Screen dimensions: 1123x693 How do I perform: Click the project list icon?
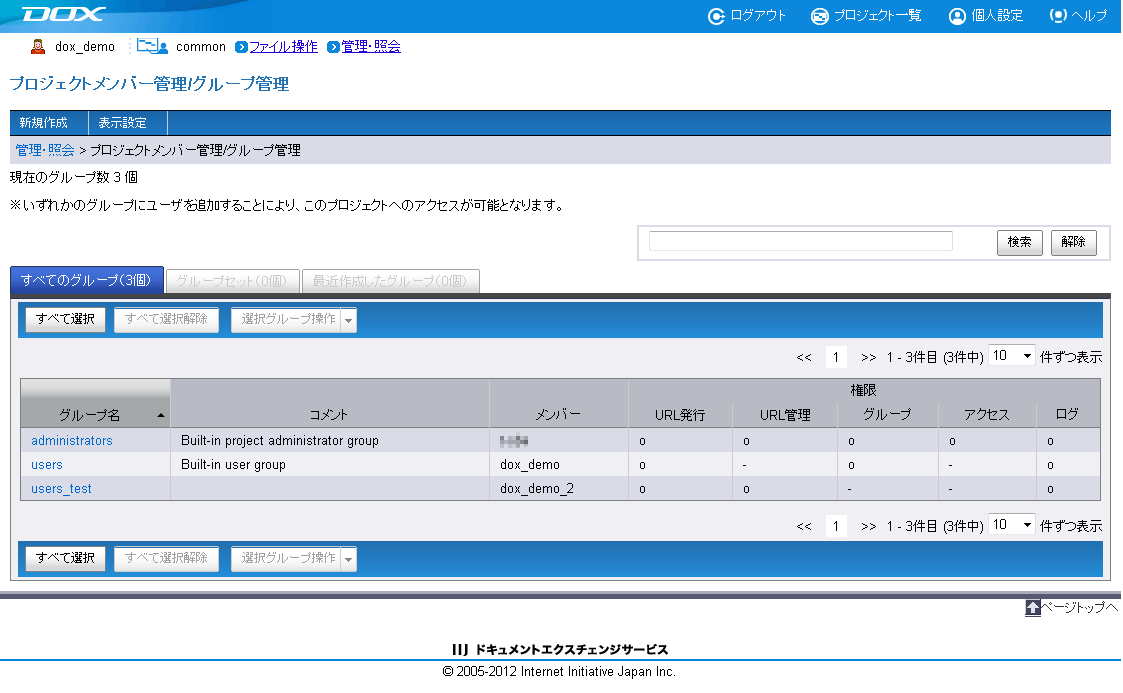(820, 16)
